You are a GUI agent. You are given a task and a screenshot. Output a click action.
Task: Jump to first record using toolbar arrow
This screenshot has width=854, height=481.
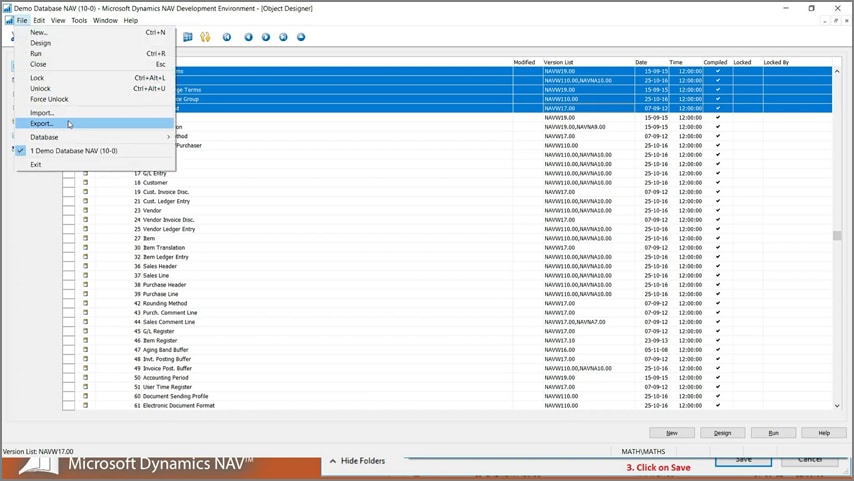coord(227,37)
